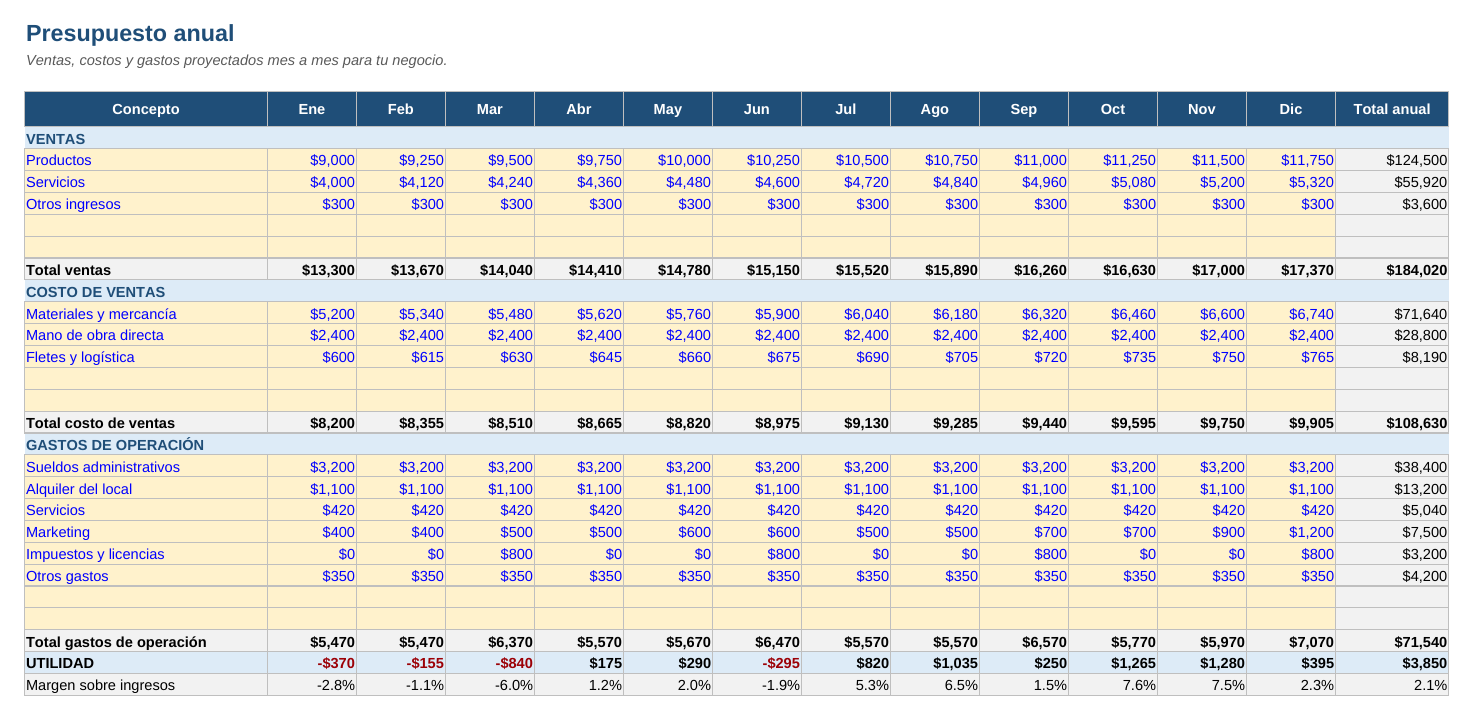Screen dimensions: 1473x720
Task: Select Total ventas annual value $184,020
Action: coord(1392,270)
